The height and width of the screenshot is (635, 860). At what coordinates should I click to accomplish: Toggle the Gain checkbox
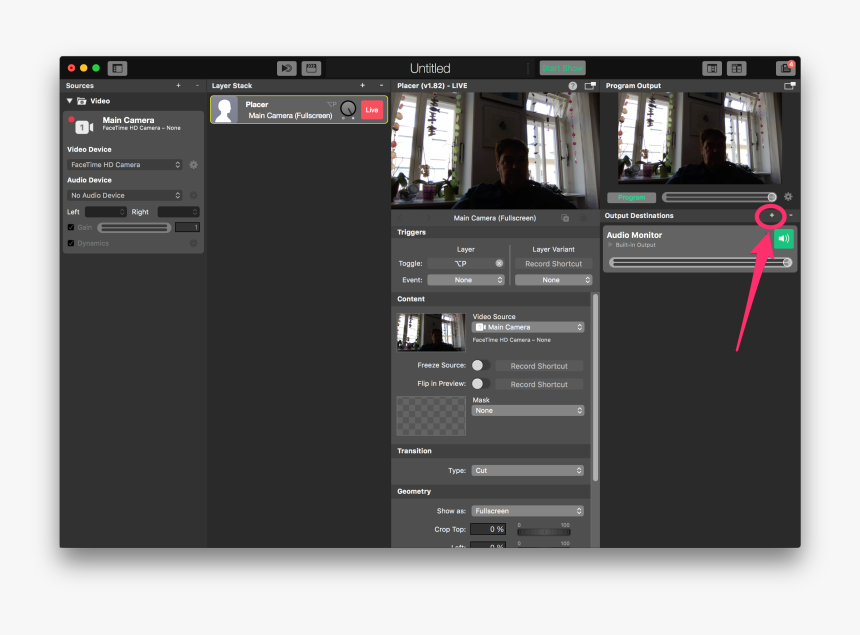[x=71, y=227]
